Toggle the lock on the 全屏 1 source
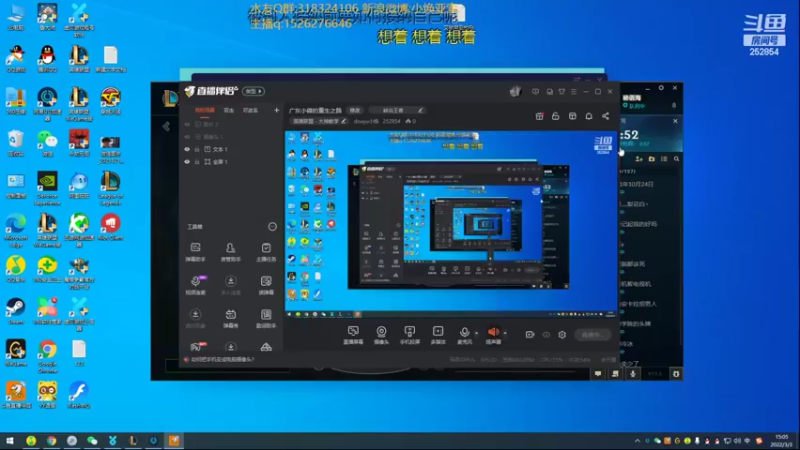Screen dimensions: 800x450 197,162
